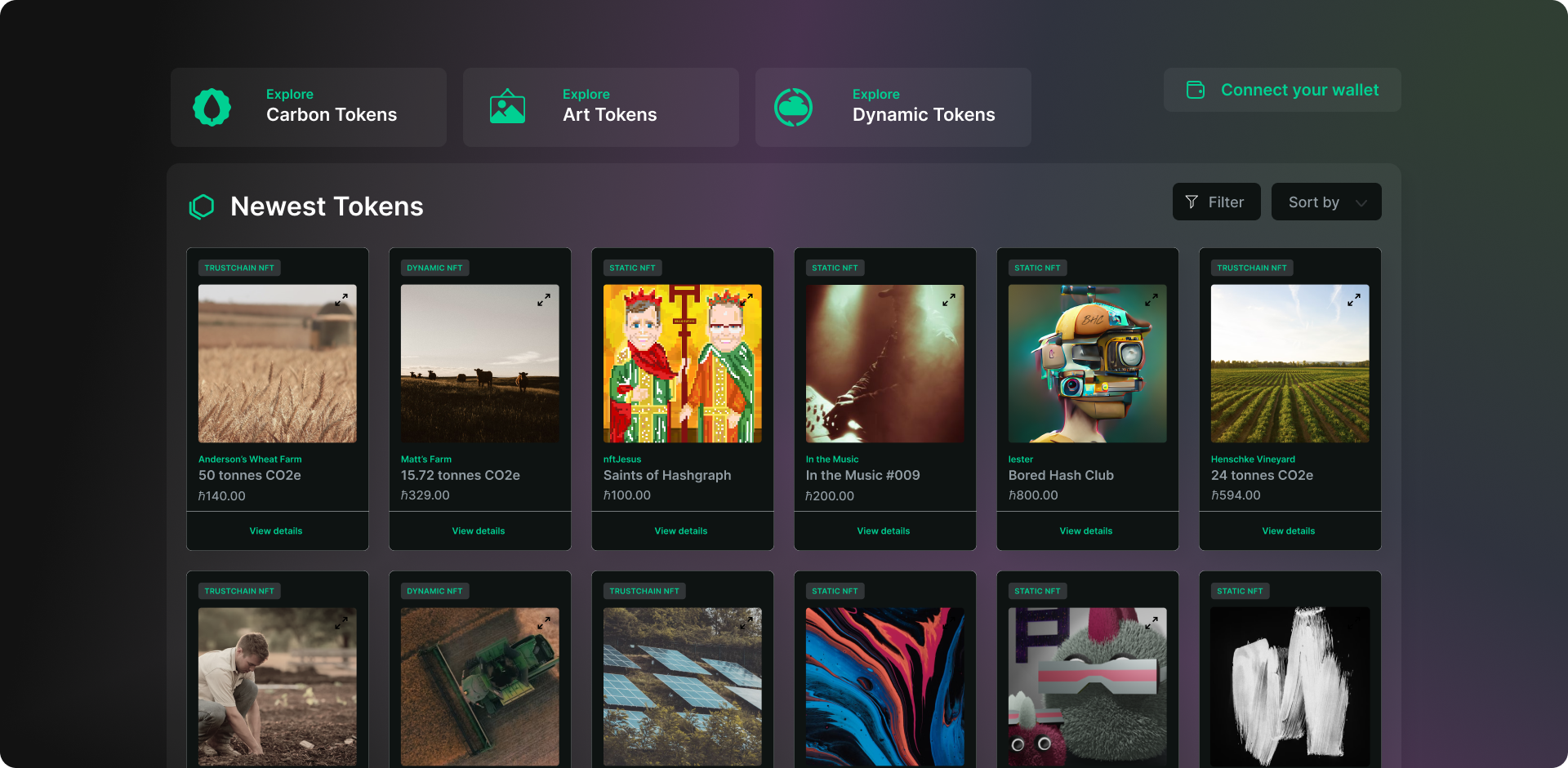Viewport: 1568px width, 768px height.
Task: Open Explore Art Tokens
Action: 601,107
